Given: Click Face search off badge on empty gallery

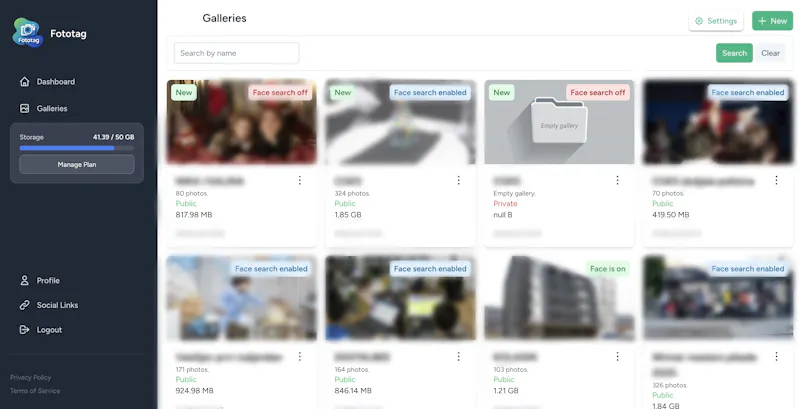Looking at the screenshot, I should [x=597, y=92].
